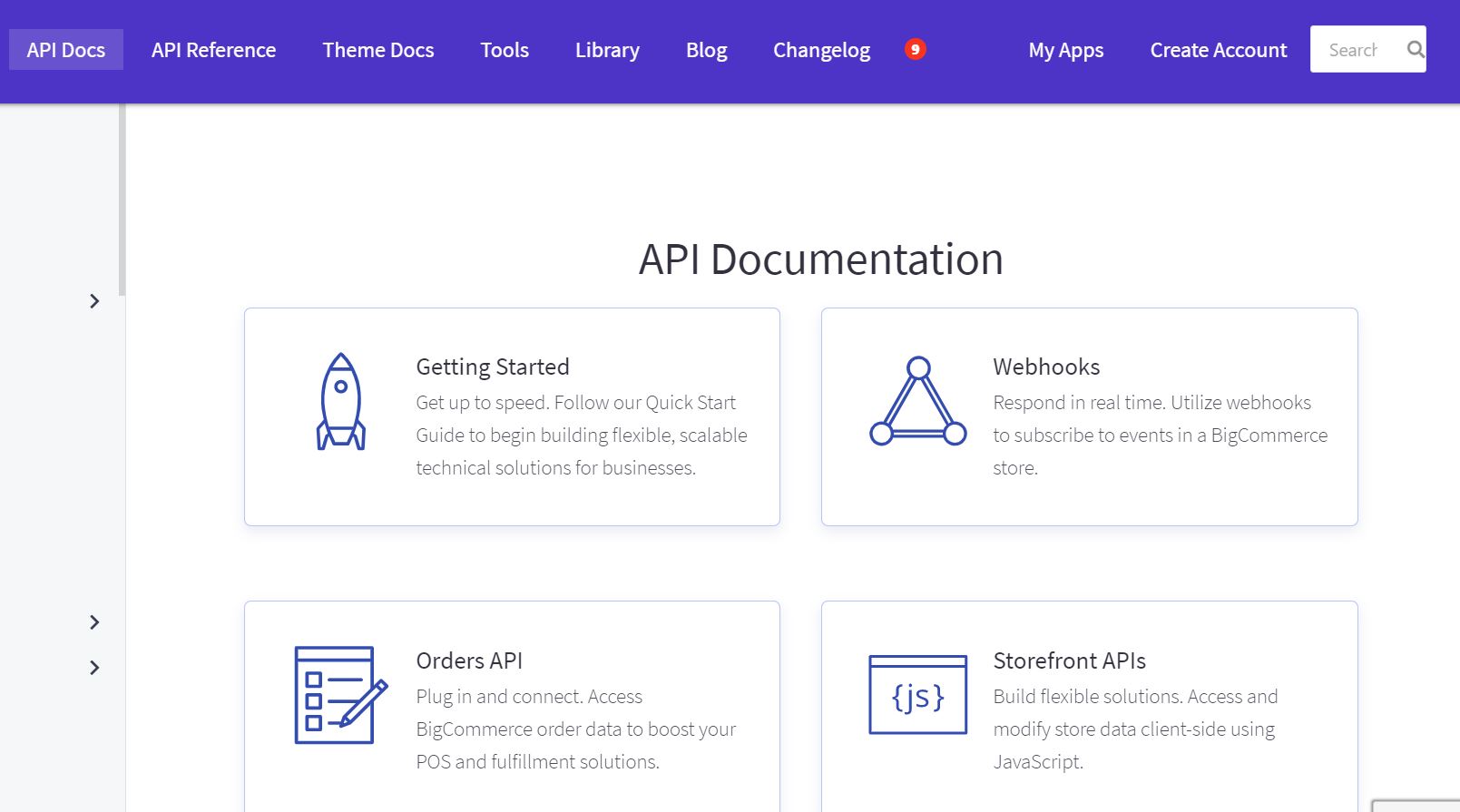This screenshot has width=1460, height=812.
Task: Click the Webhooks triangle node icon
Action: 918,401
